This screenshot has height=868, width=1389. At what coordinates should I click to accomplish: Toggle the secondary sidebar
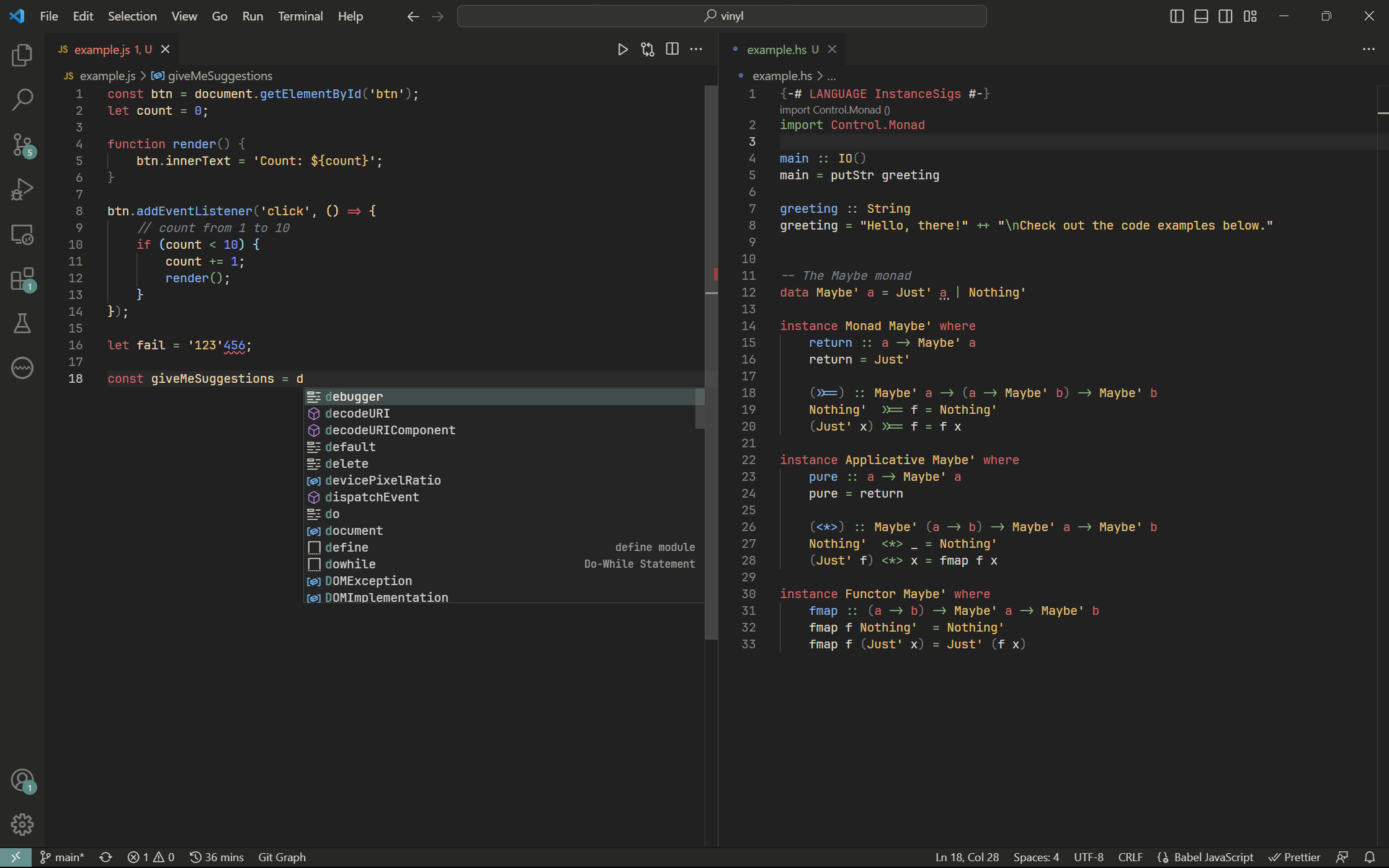(x=1225, y=16)
